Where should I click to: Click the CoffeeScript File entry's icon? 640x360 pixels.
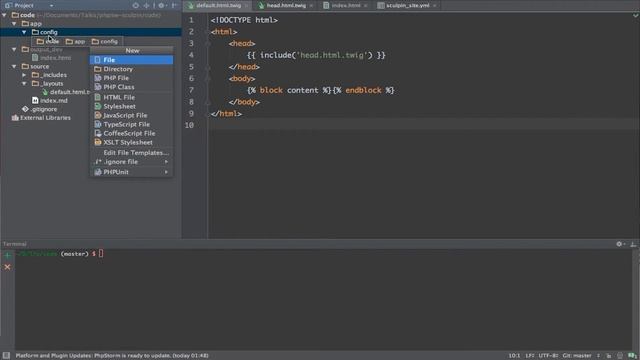click(x=98, y=133)
